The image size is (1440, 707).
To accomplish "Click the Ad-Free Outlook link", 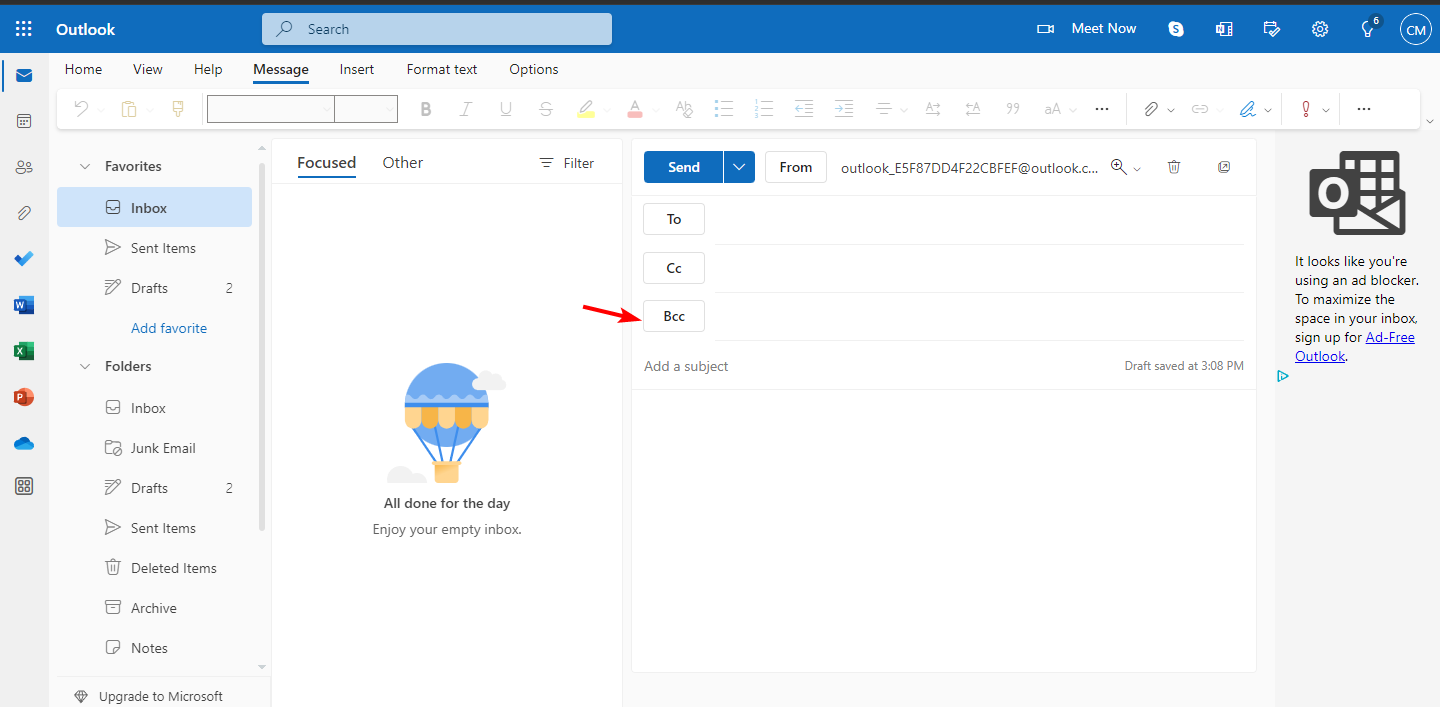I will coord(1390,337).
